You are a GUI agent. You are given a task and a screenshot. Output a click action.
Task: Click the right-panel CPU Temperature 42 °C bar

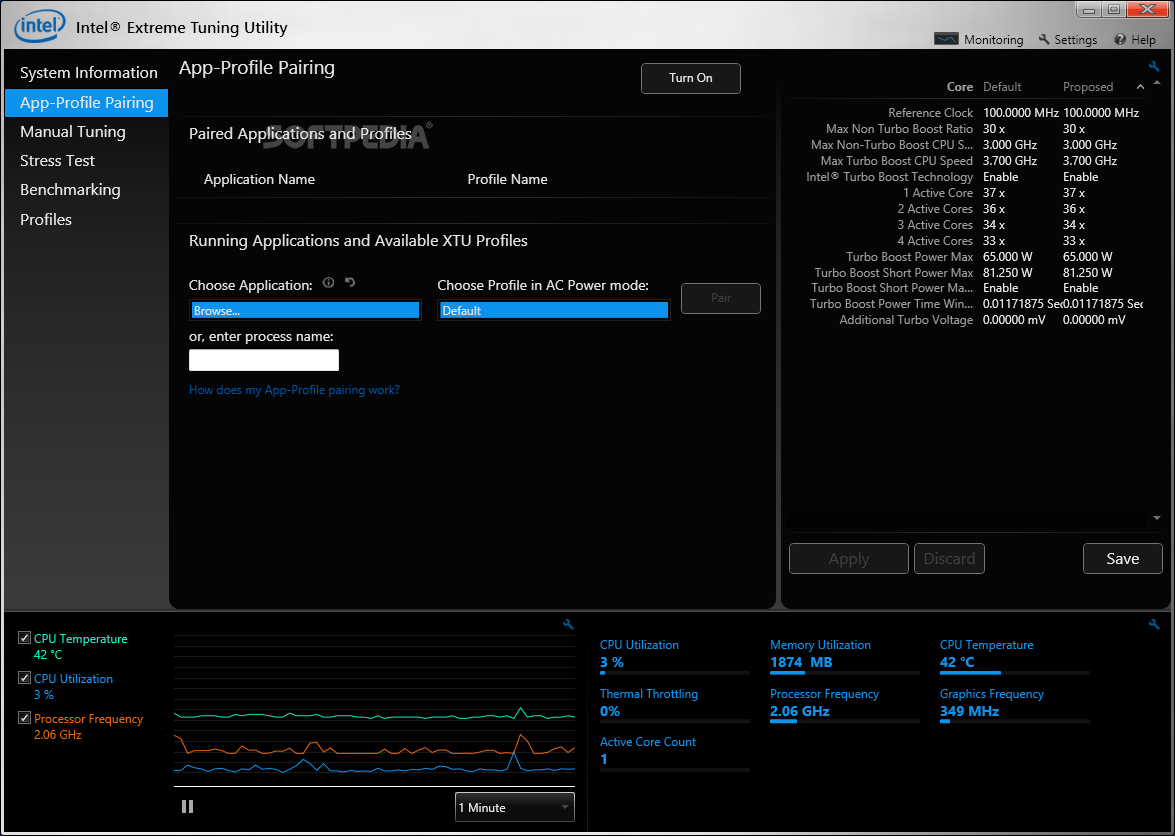click(x=1015, y=673)
